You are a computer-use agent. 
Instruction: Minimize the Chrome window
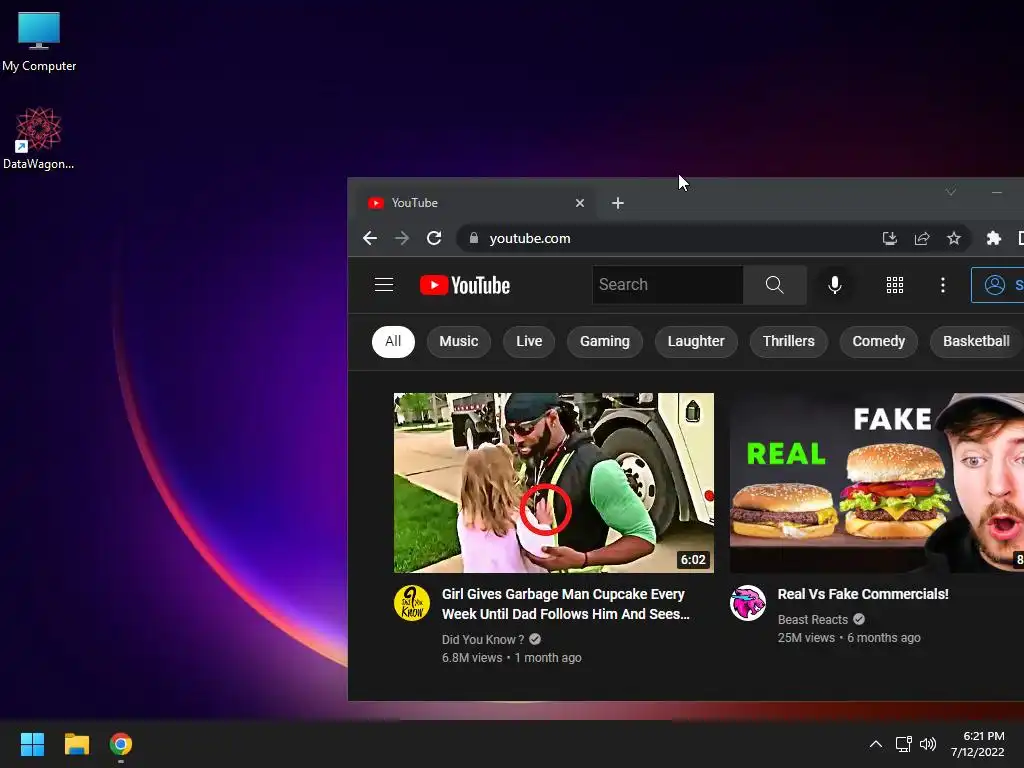997,192
